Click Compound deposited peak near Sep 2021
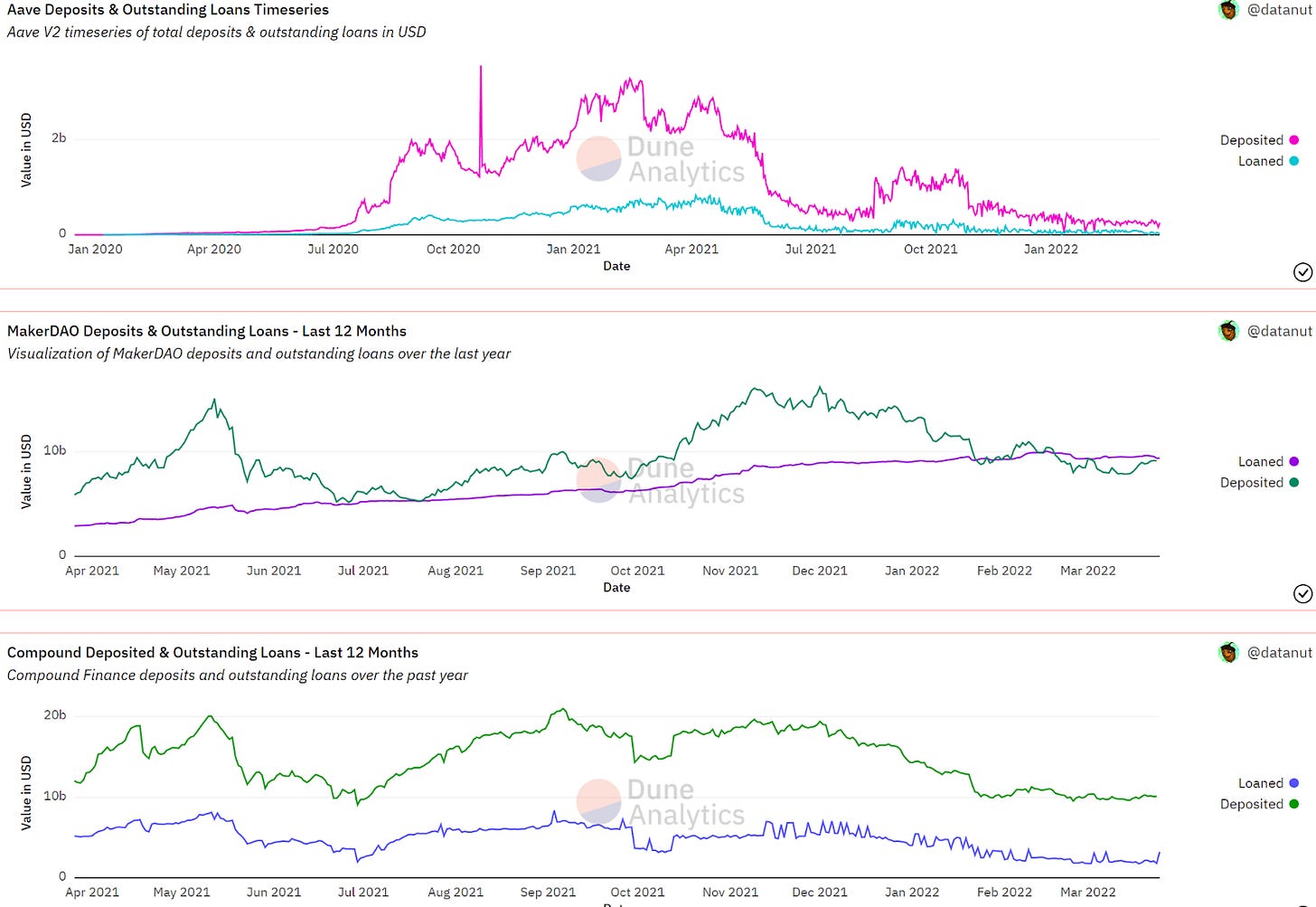 click(562, 710)
